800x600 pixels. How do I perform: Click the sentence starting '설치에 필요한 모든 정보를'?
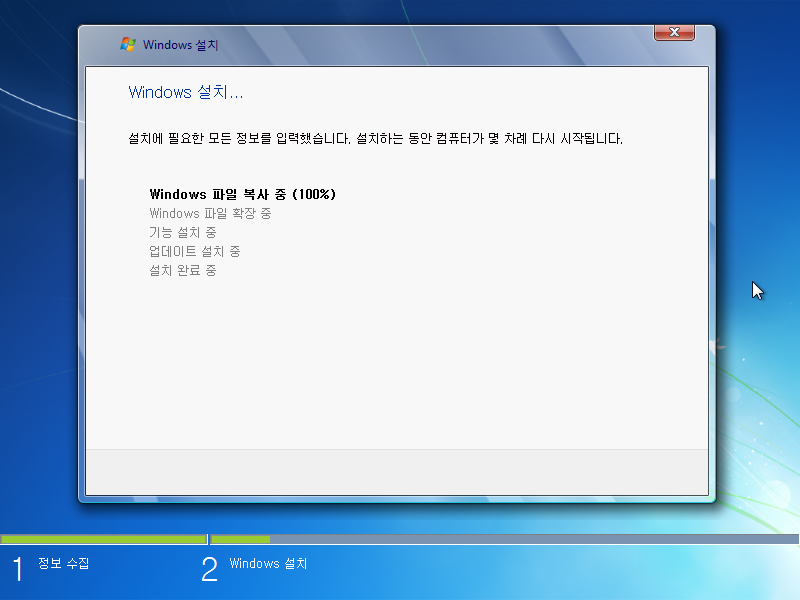click(x=376, y=138)
